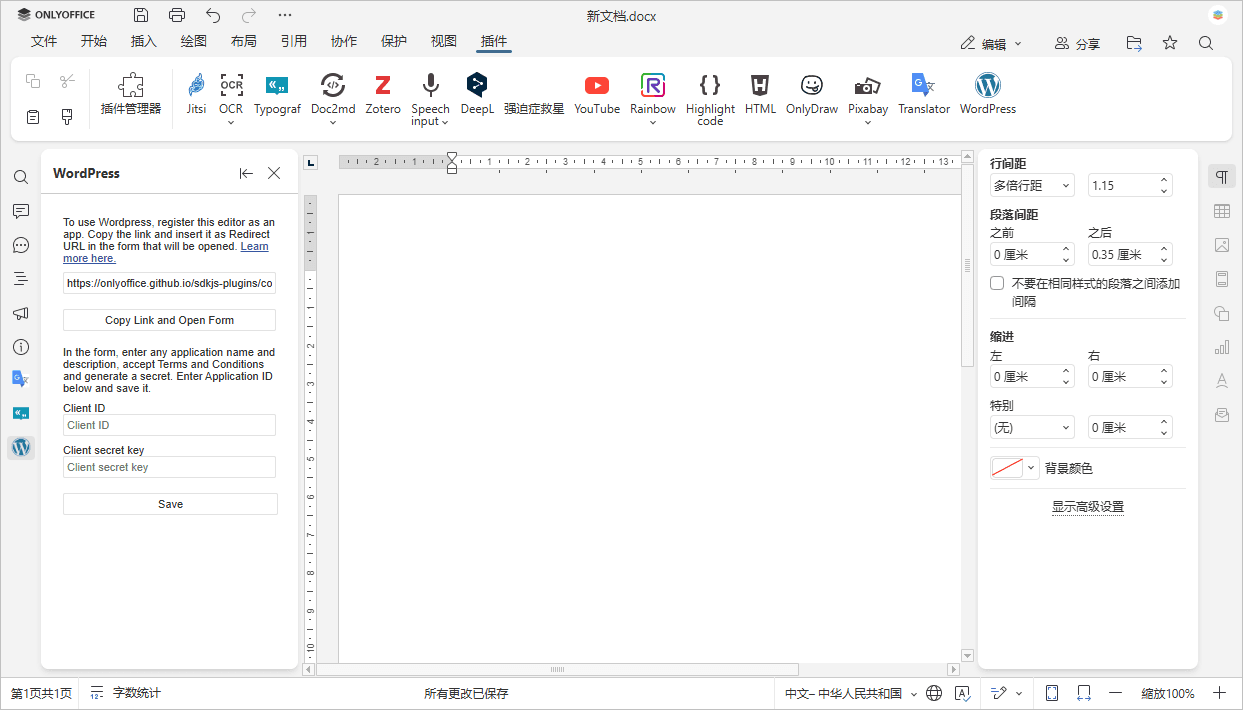Pick a 背景颜色 from the color swatch
Viewport: 1243px width, 710px height.
point(1005,466)
